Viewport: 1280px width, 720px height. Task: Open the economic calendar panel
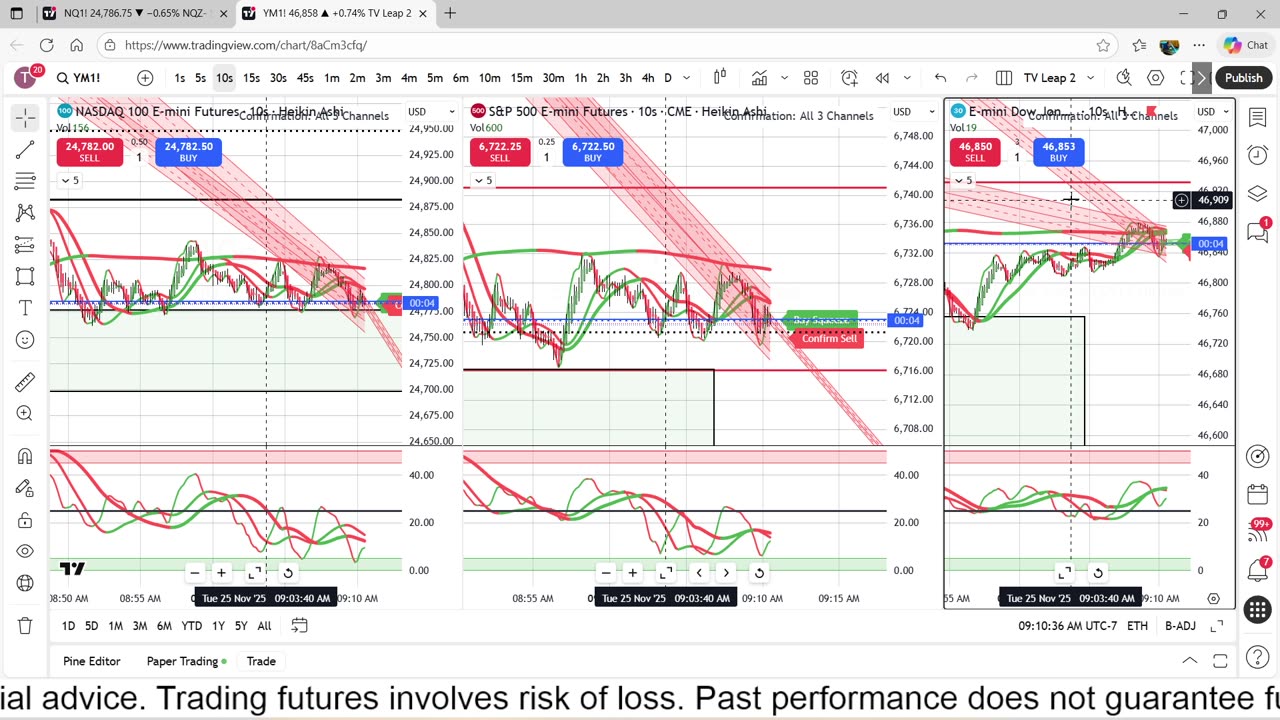click(1258, 495)
